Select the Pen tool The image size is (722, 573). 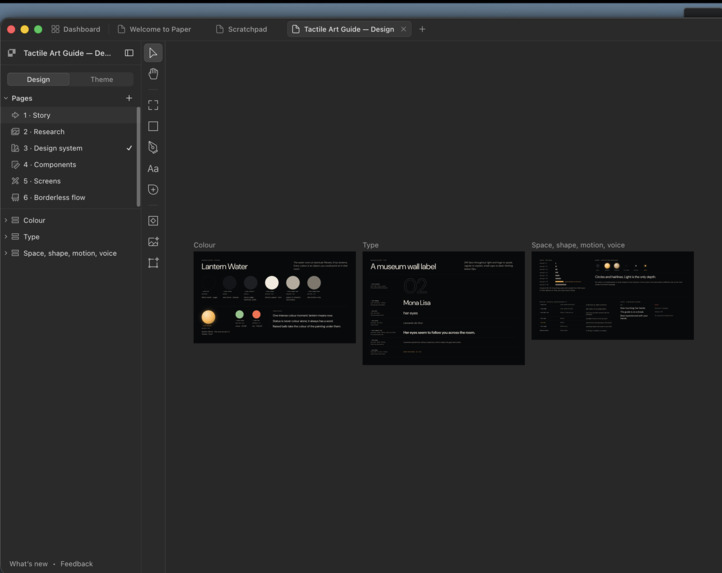[x=153, y=147]
